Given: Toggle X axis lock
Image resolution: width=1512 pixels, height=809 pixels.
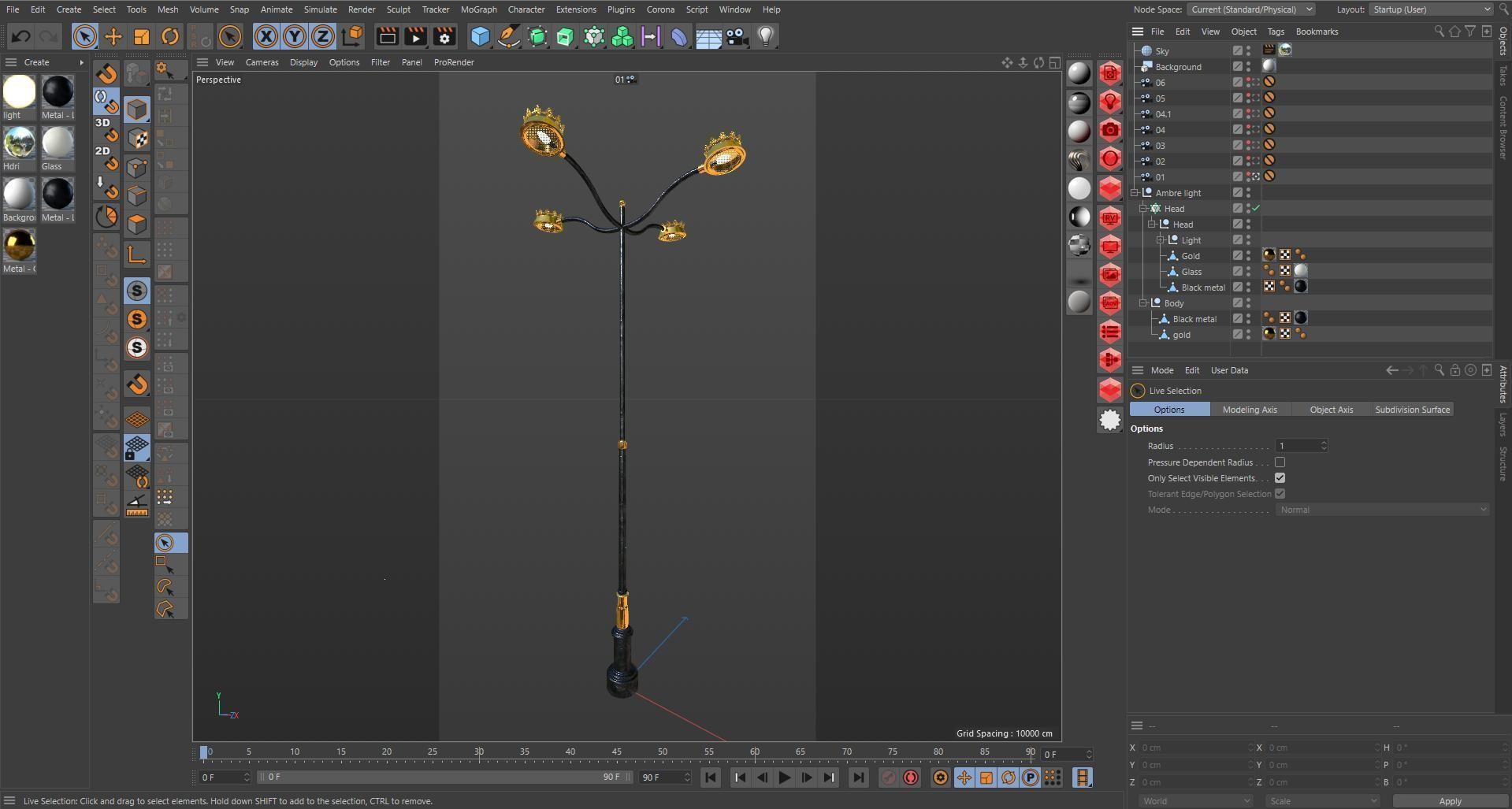Looking at the screenshot, I should 266,36.
